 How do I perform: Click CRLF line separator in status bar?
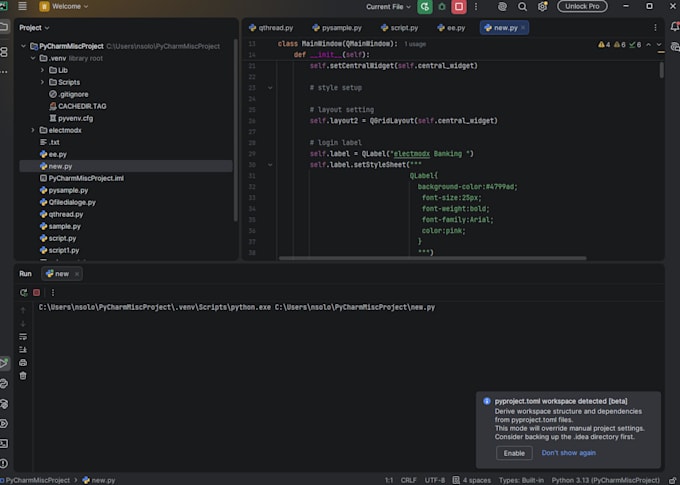coord(408,480)
